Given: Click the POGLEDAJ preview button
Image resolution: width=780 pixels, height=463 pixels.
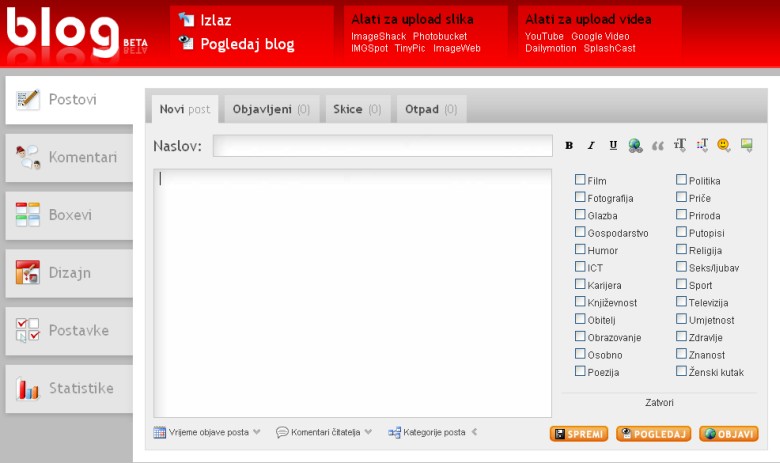Looking at the screenshot, I should click(x=654, y=434).
